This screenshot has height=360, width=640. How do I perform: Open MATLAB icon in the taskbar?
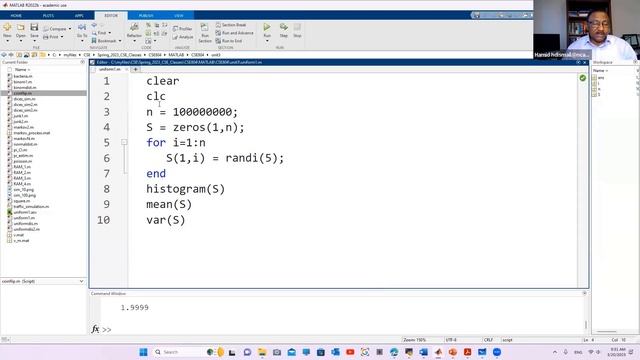438,352
